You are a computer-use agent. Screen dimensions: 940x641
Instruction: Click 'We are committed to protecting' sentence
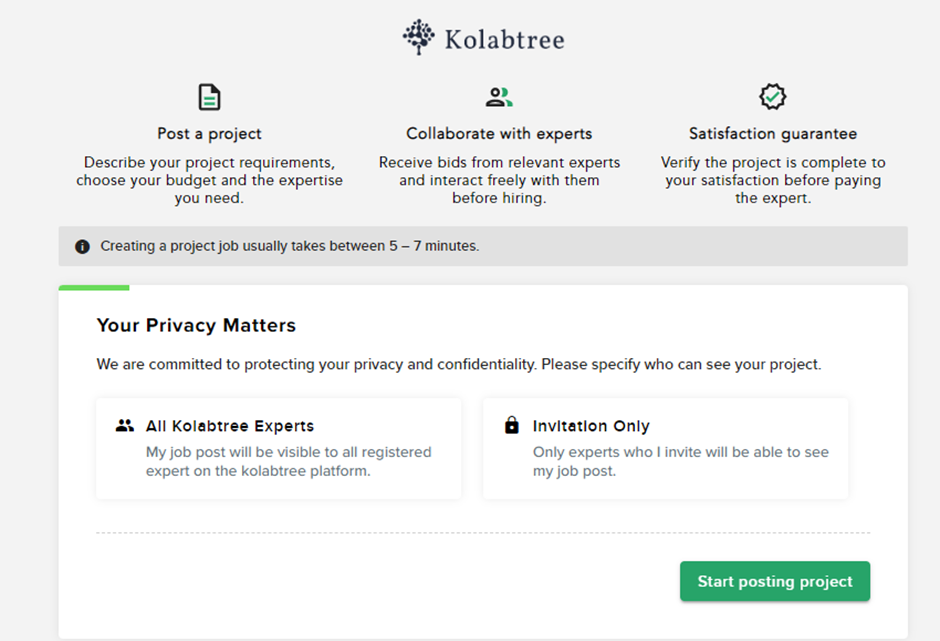459,365
